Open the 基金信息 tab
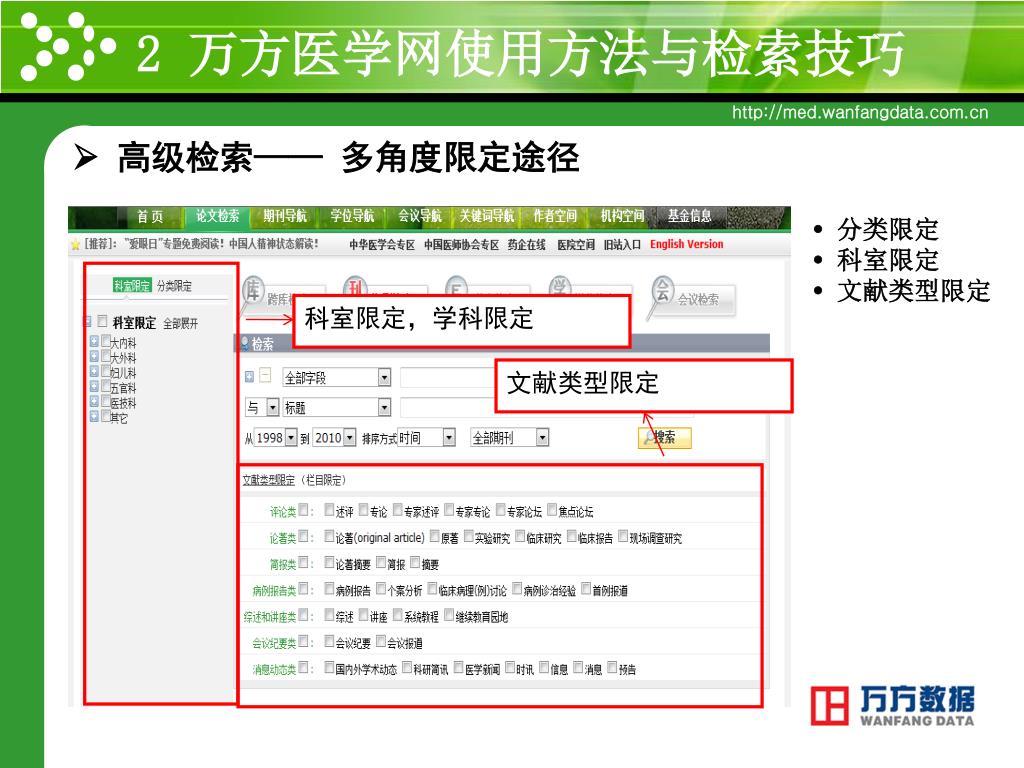 (x=690, y=216)
